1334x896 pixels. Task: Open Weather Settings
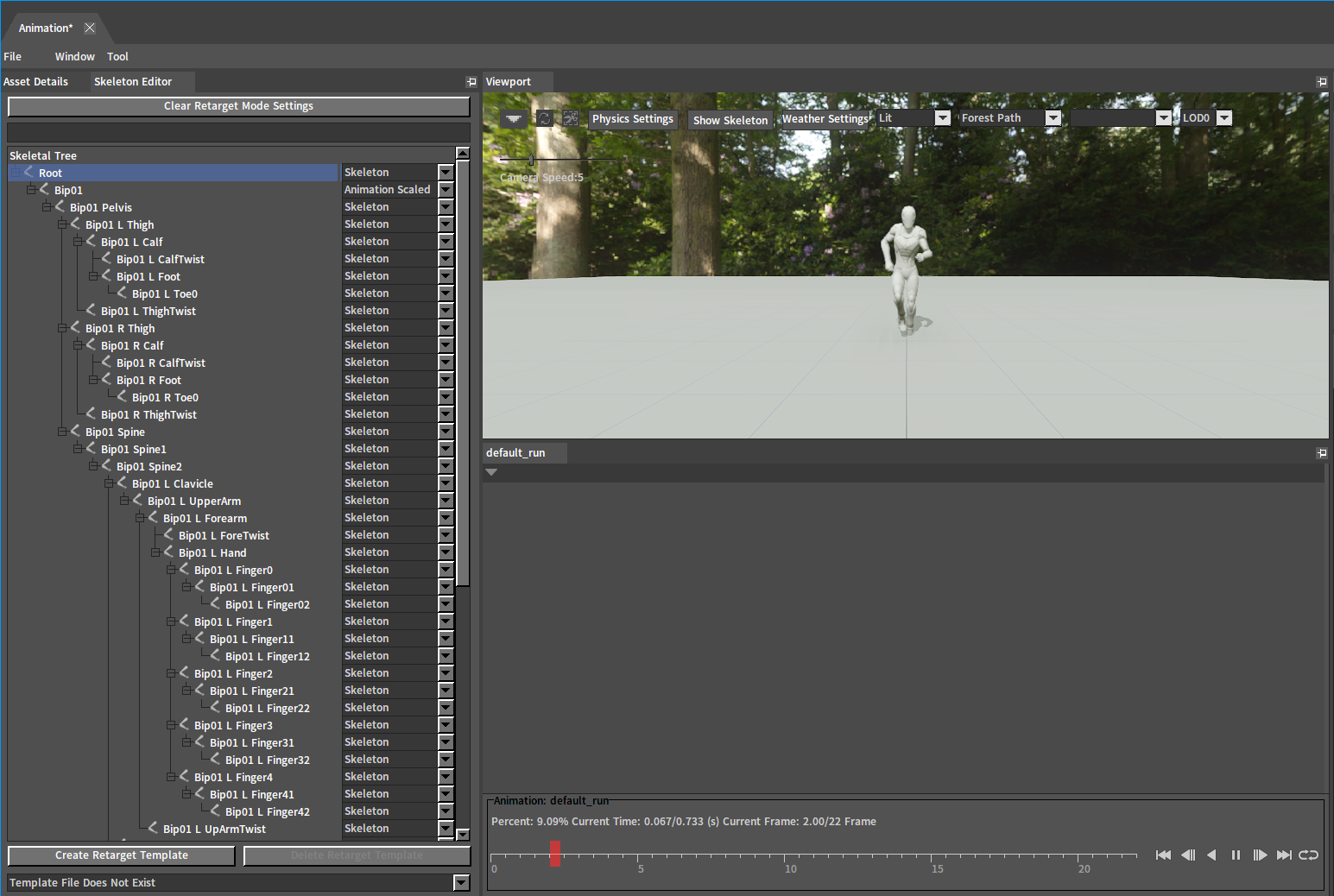point(825,119)
